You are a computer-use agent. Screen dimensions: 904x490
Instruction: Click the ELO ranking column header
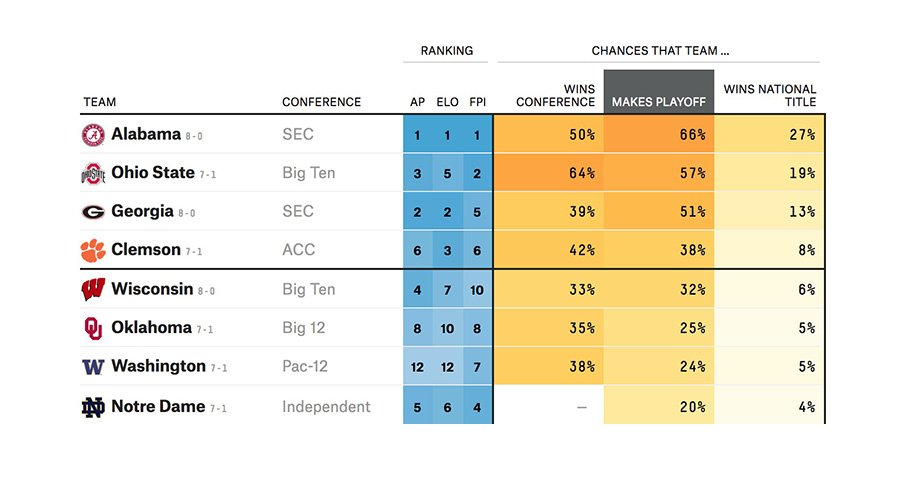pyautogui.click(x=447, y=102)
